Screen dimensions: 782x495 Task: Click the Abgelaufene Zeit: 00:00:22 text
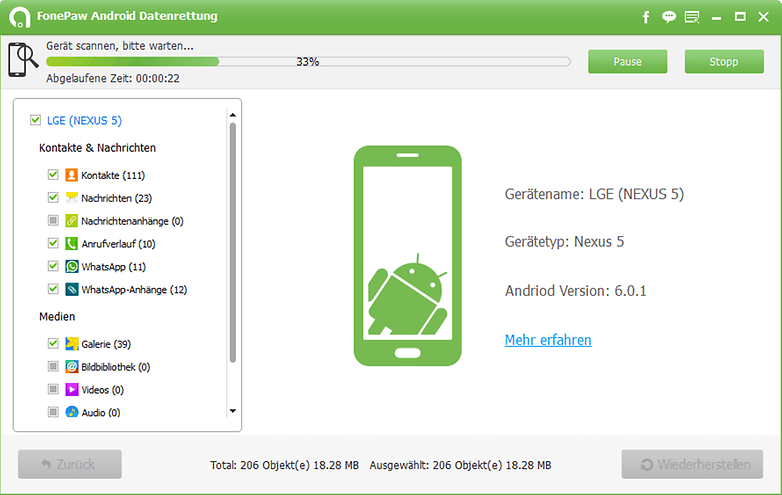(x=113, y=78)
